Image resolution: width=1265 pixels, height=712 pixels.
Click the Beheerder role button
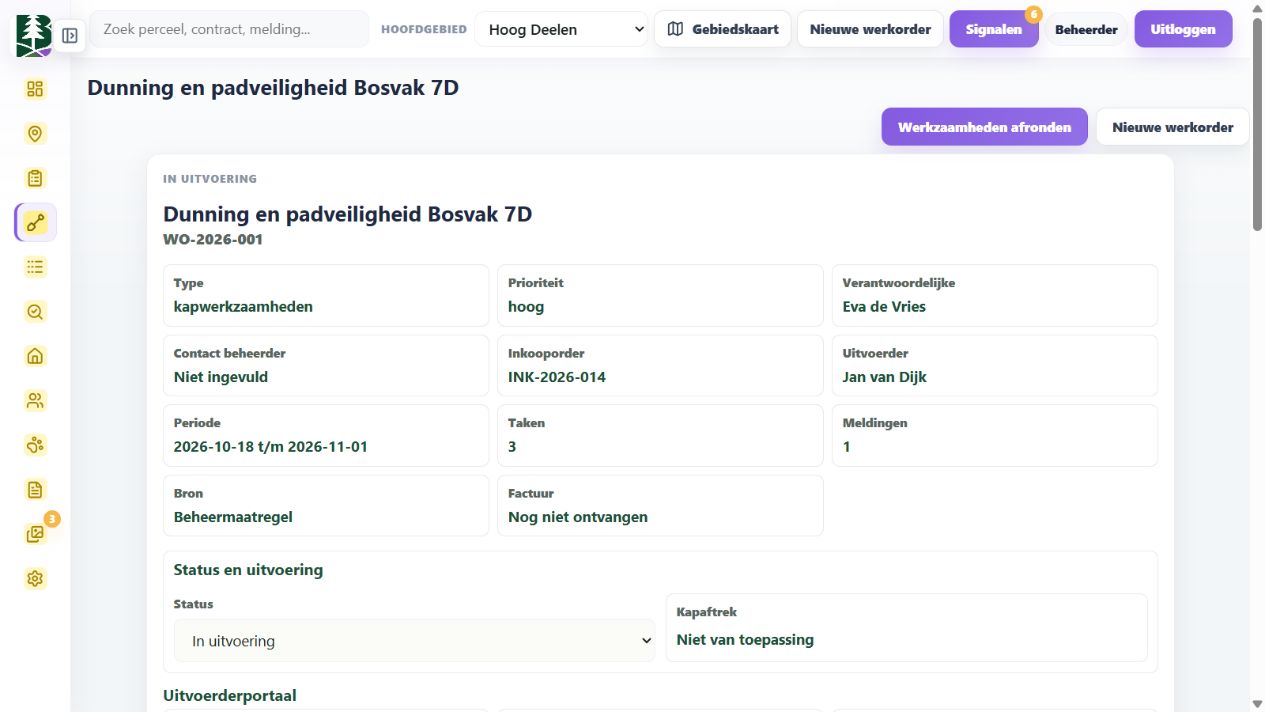tap(1086, 29)
